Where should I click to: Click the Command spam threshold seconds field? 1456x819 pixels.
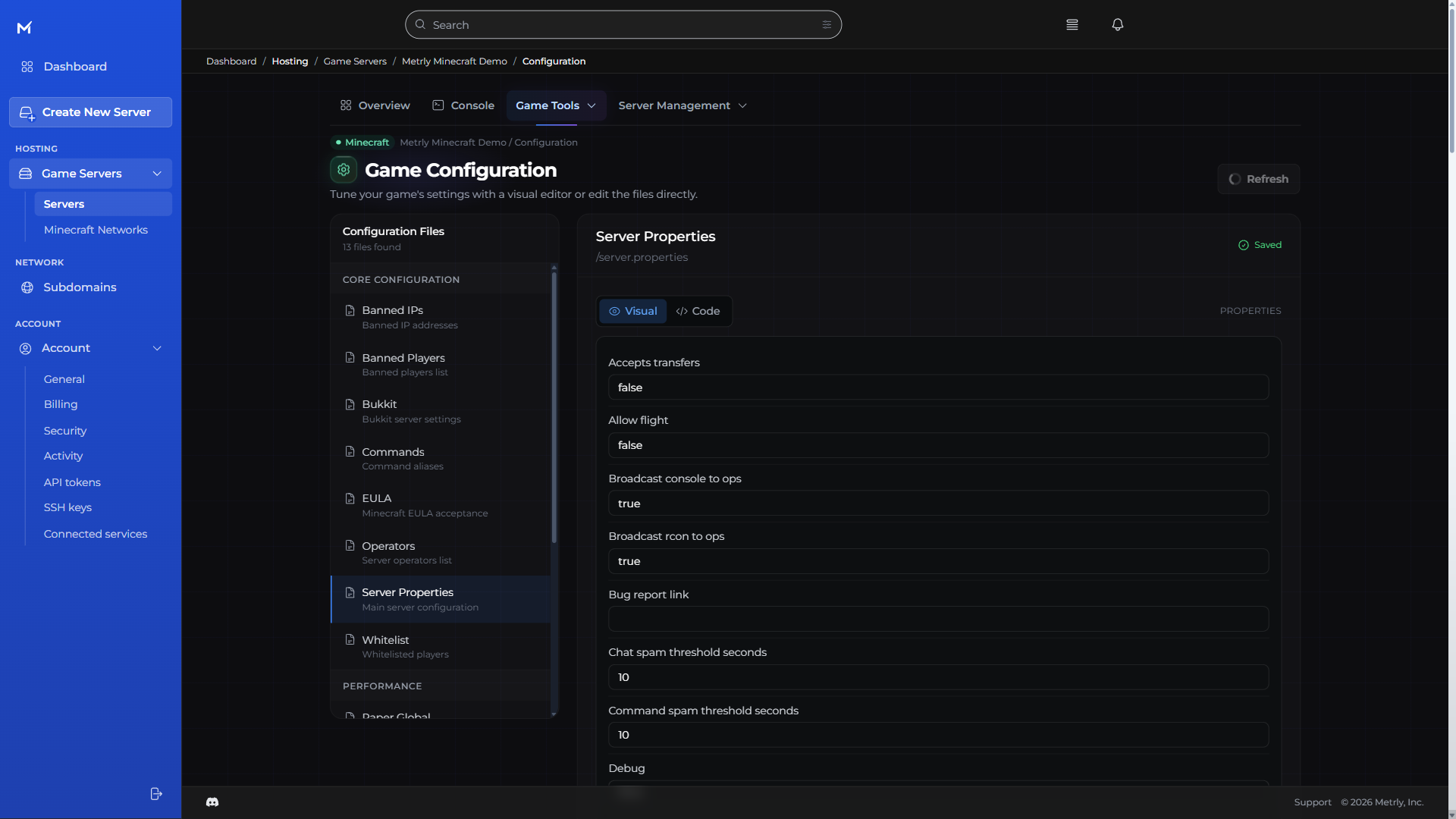(938, 735)
